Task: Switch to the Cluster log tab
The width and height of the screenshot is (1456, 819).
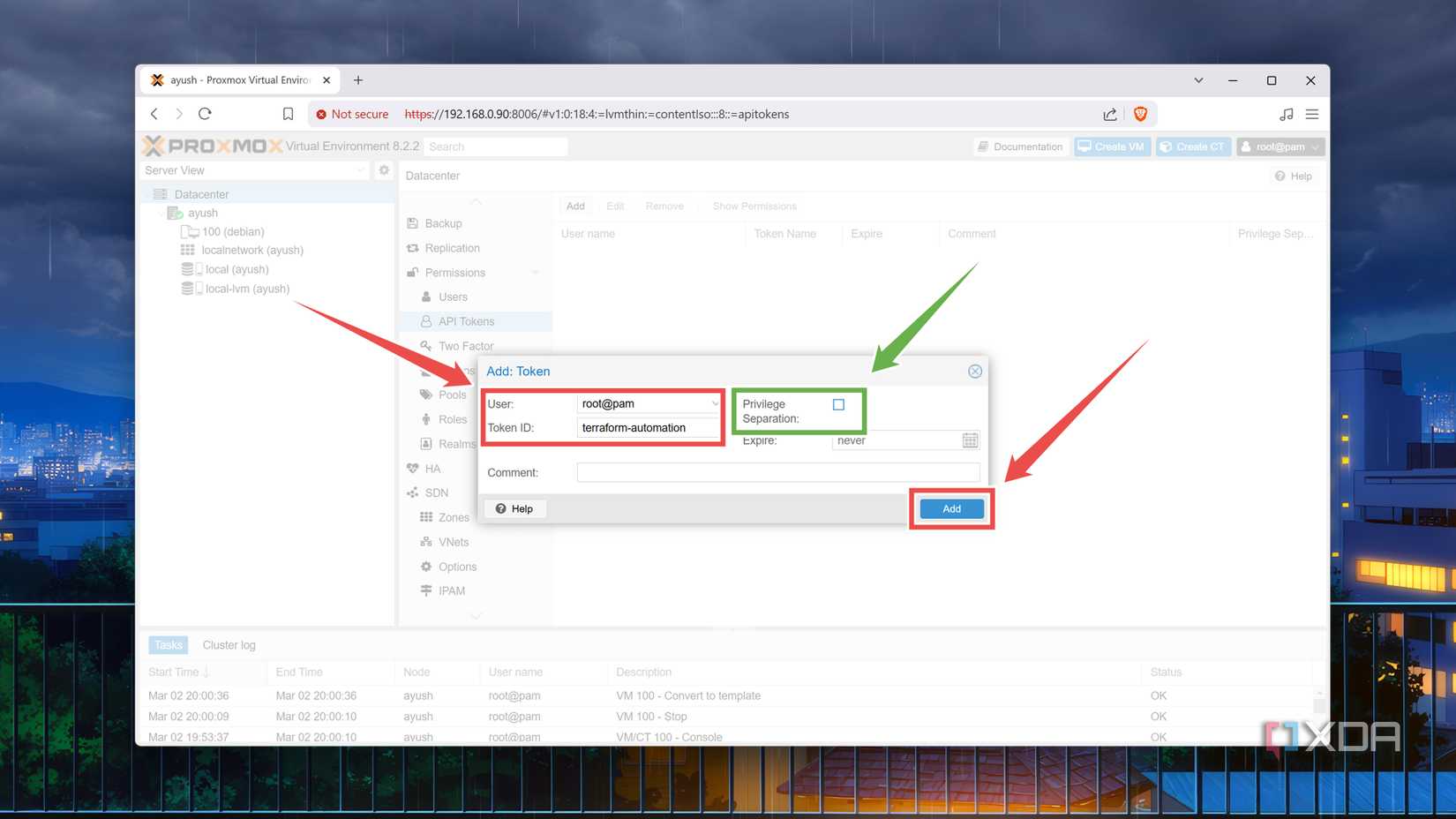Action: pyautogui.click(x=229, y=645)
